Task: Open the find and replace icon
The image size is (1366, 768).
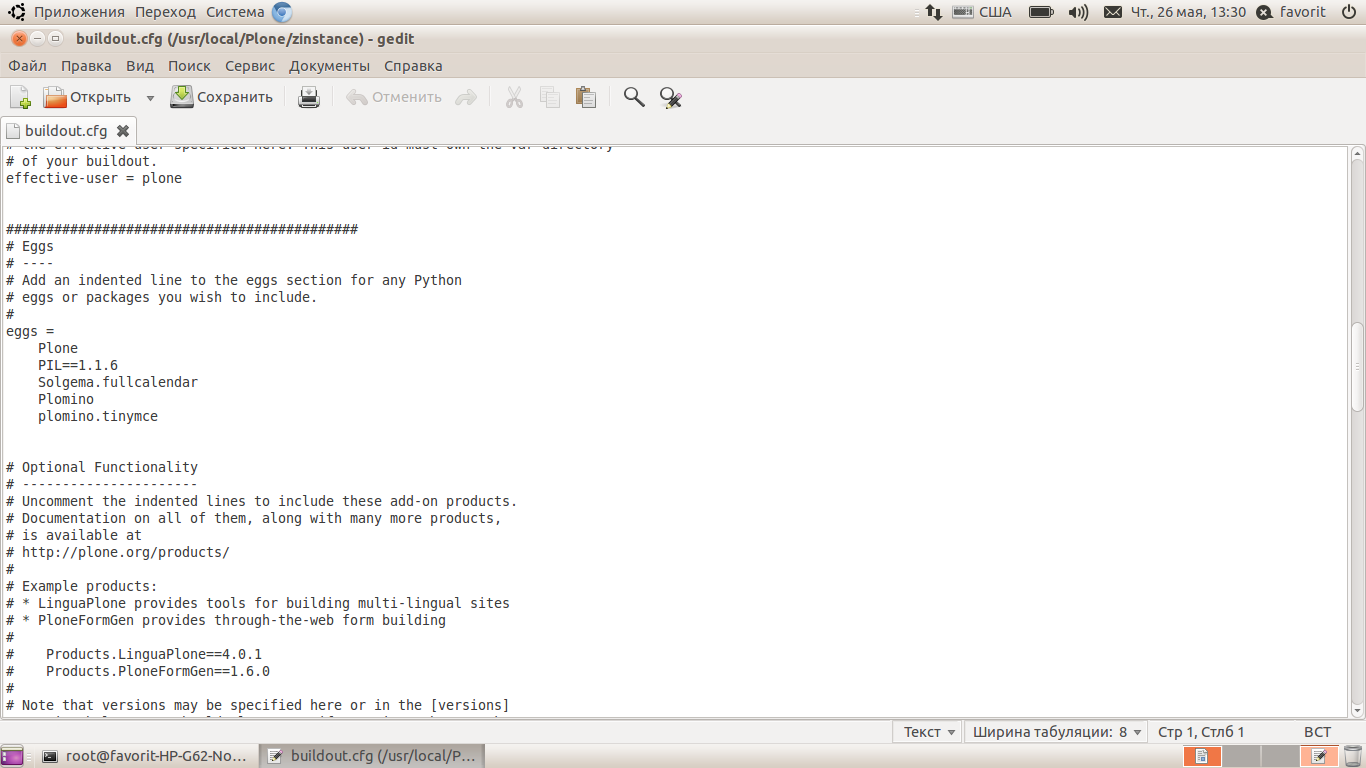Action: pos(670,97)
